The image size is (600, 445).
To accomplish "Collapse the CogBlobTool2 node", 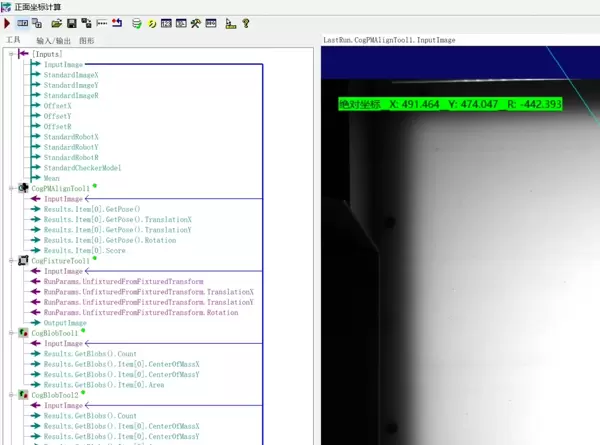I will (x=11, y=395).
